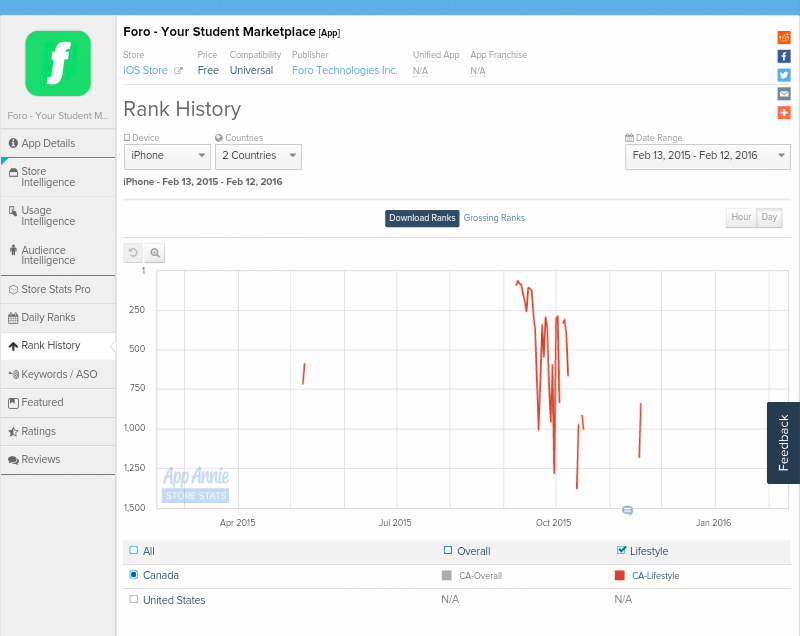This screenshot has width=800, height=636.
Task: Open Audience Intelligence in the sidebar
Action: point(58,255)
